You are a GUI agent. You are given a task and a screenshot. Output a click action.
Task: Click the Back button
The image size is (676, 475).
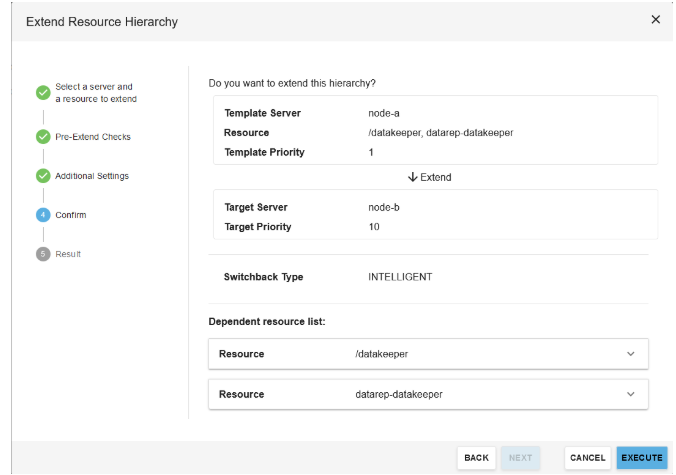(476, 458)
